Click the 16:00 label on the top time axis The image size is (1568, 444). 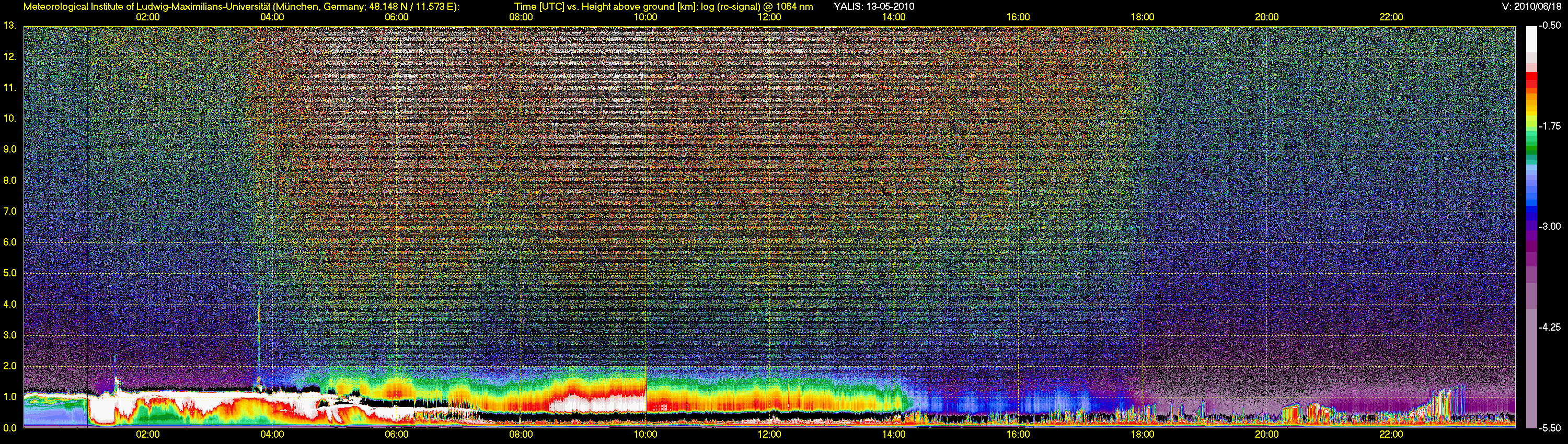[x=1018, y=17]
